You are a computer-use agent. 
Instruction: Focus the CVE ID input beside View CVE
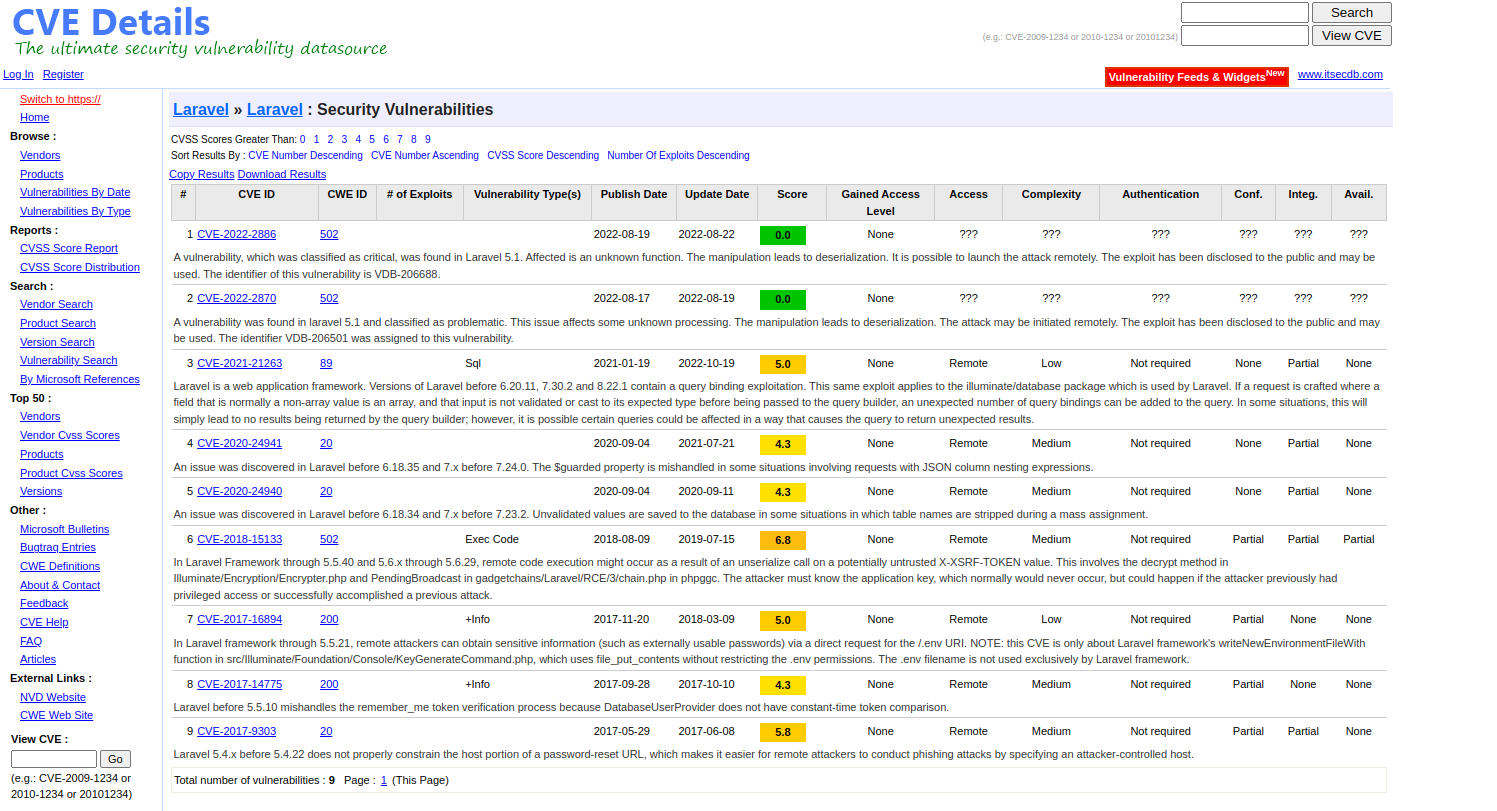(x=1244, y=35)
